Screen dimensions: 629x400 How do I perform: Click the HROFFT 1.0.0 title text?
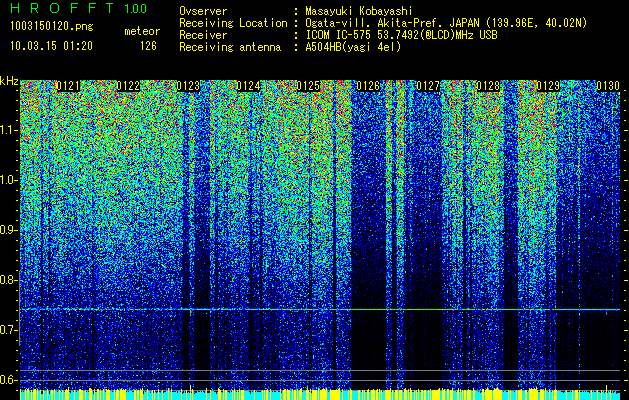79,8
